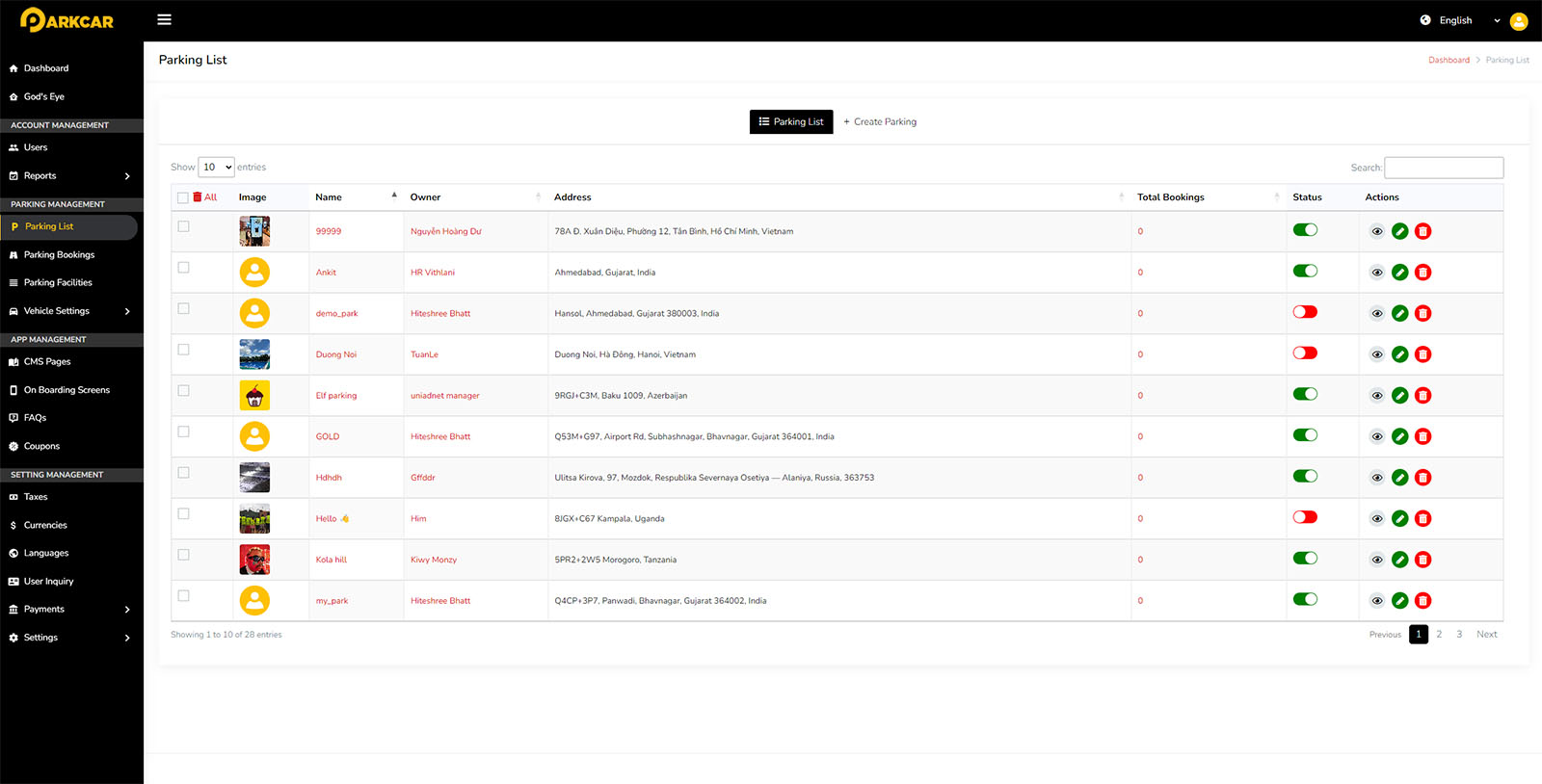
Task: Edit the Ankit parking entry
Action: tap(1400, 273)
